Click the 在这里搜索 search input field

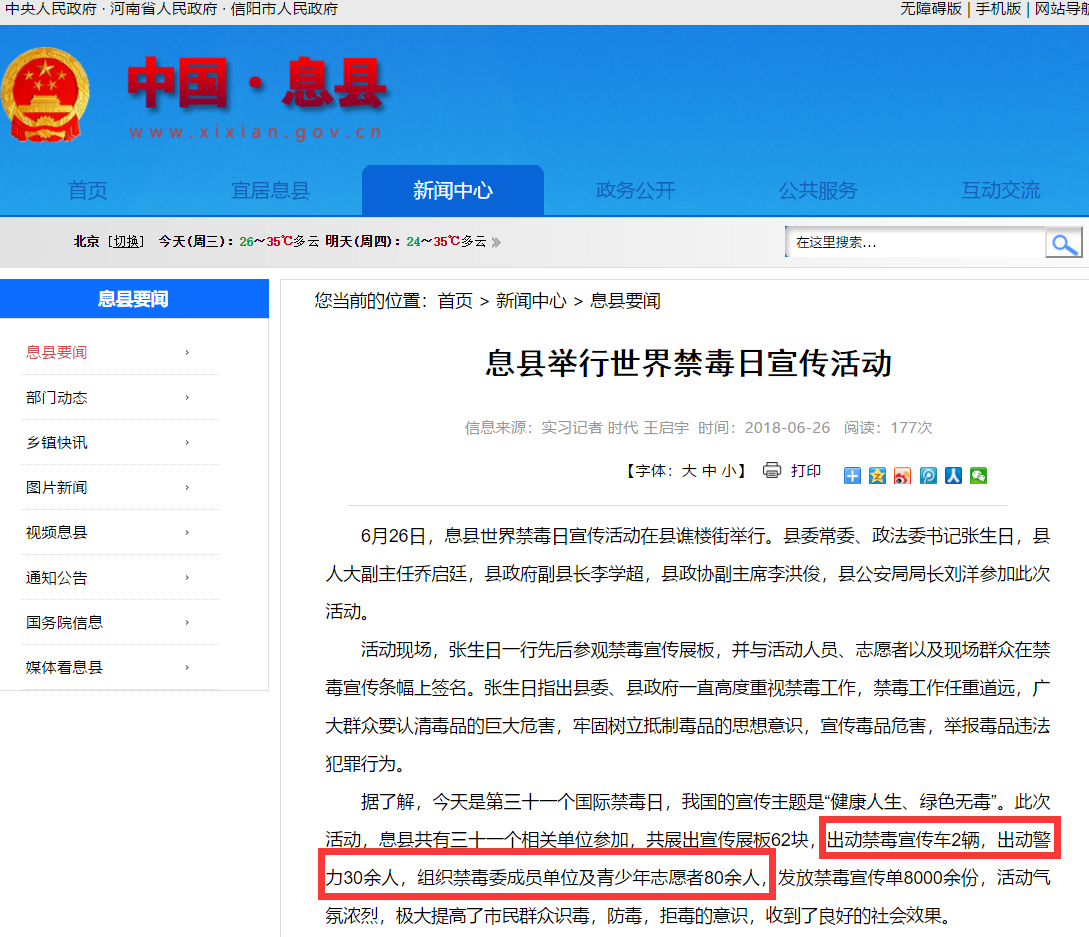pos(913,242)
